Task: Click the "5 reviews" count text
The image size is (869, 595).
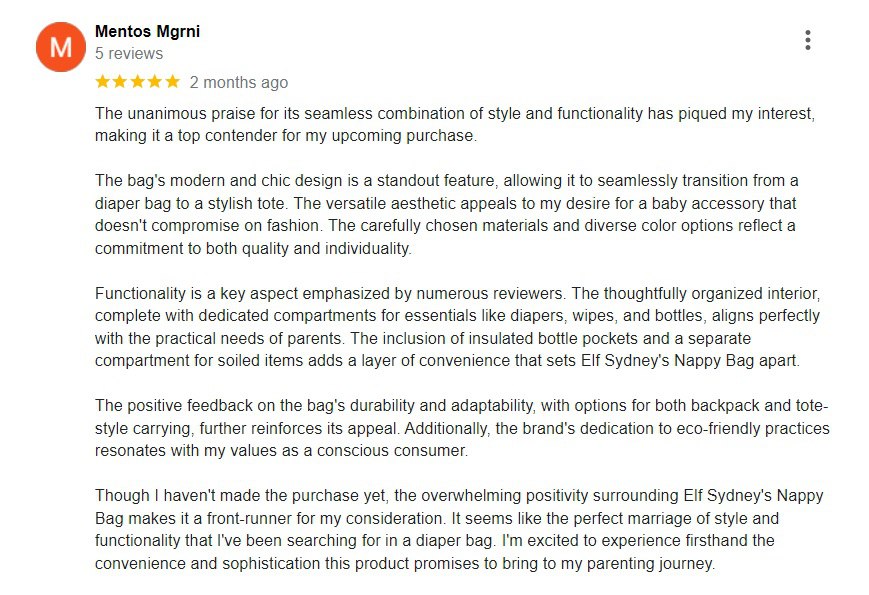Action: tap(129, 54)
